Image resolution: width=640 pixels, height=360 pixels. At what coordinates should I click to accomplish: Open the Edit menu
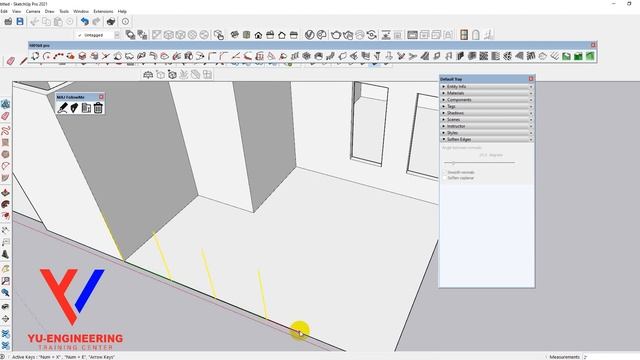4,11
